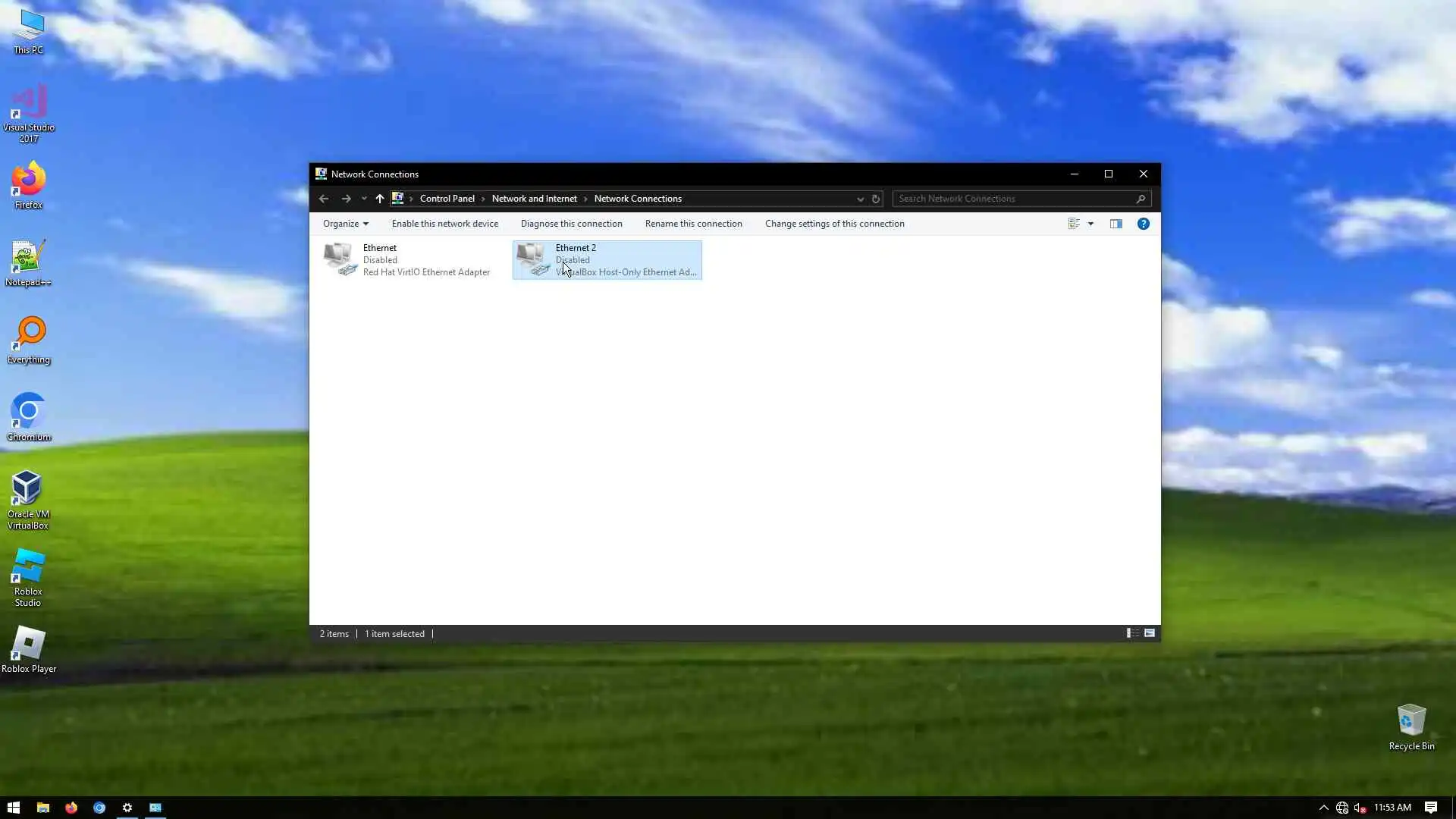Viewport: 1456px width, 819px height.
Task: Click Diagnose this connection
Action: (571, 224)
